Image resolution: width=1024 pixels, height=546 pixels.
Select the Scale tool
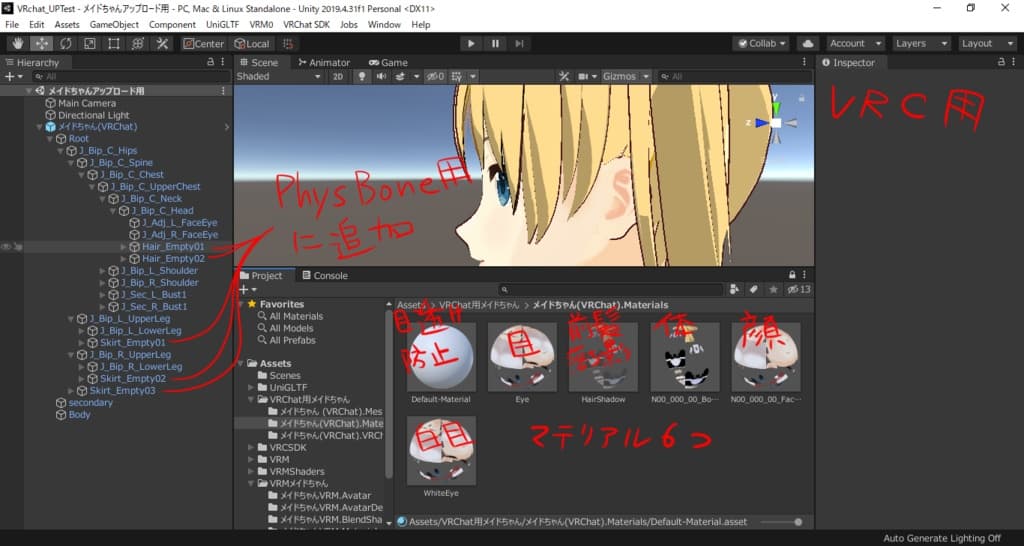(89, 44)
